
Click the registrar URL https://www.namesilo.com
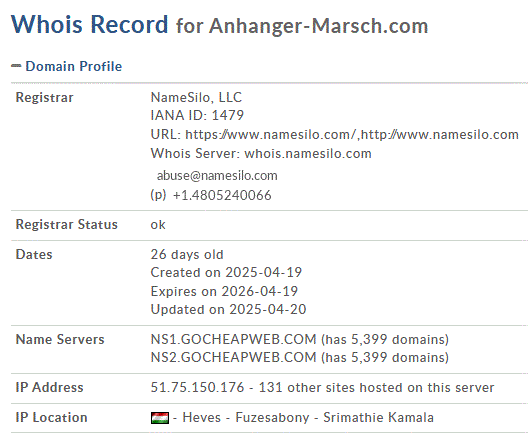point(271,134)
